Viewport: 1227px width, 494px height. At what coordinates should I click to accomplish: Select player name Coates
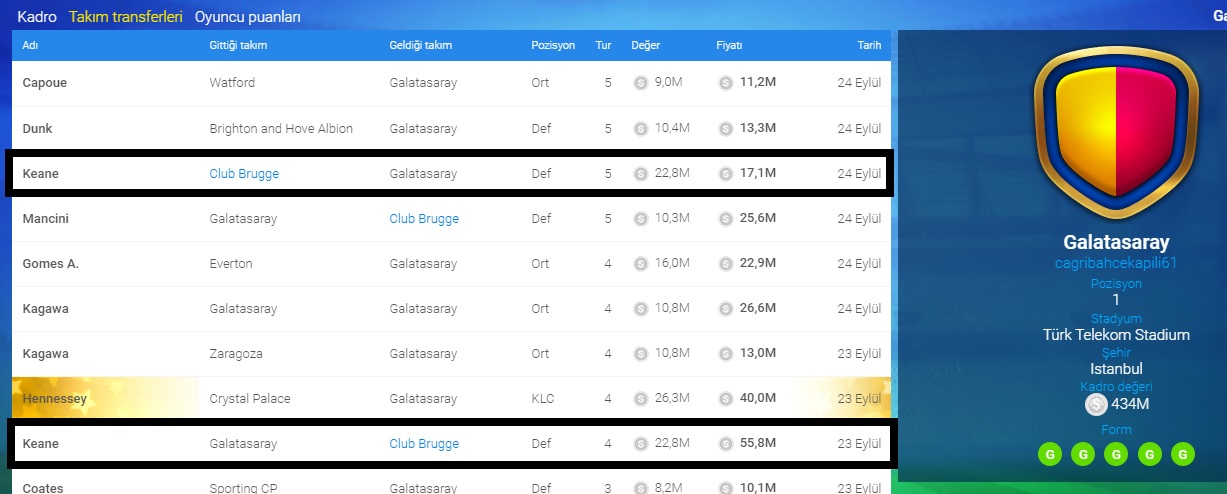point(43,488)
